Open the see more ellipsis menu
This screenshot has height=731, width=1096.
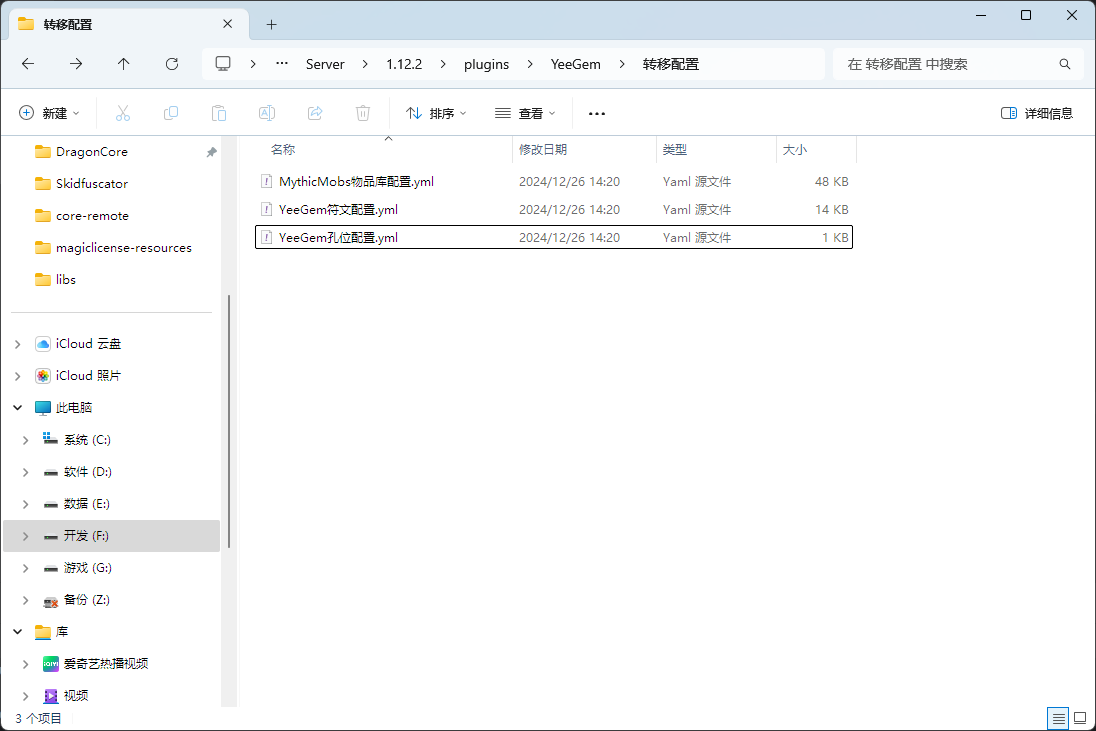click(597, 113)
